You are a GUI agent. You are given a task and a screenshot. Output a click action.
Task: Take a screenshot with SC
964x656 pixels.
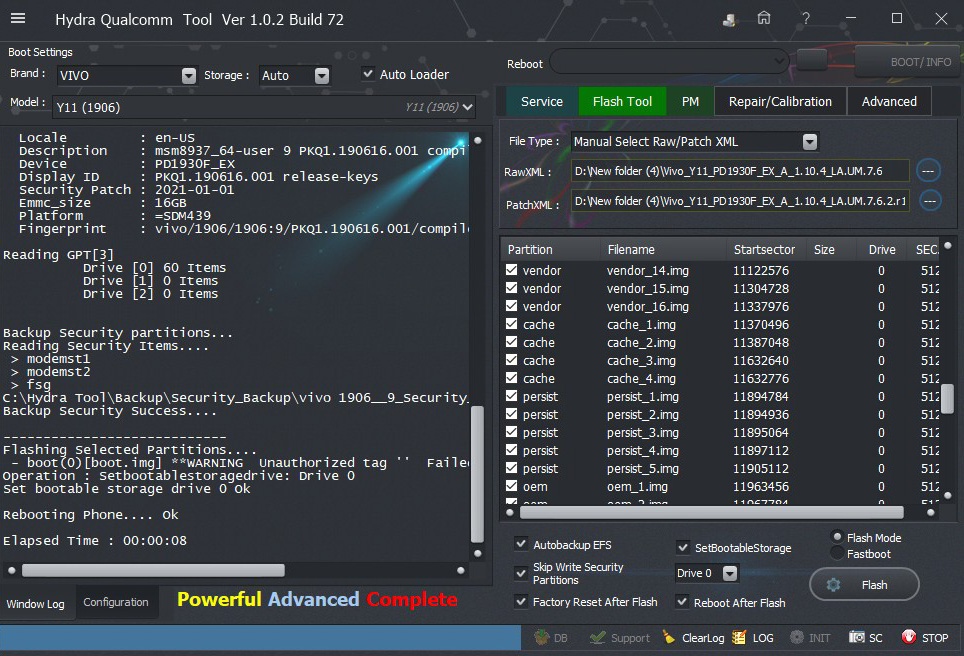coord(866,638)
